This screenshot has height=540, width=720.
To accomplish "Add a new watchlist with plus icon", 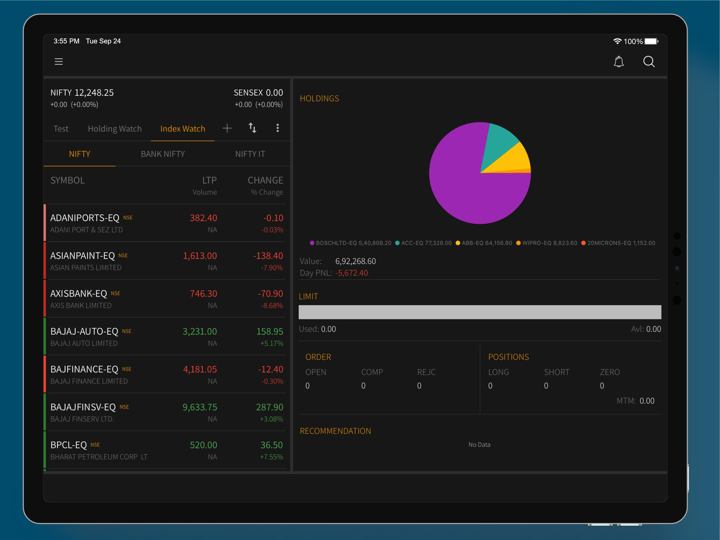I will click(227, 129).
